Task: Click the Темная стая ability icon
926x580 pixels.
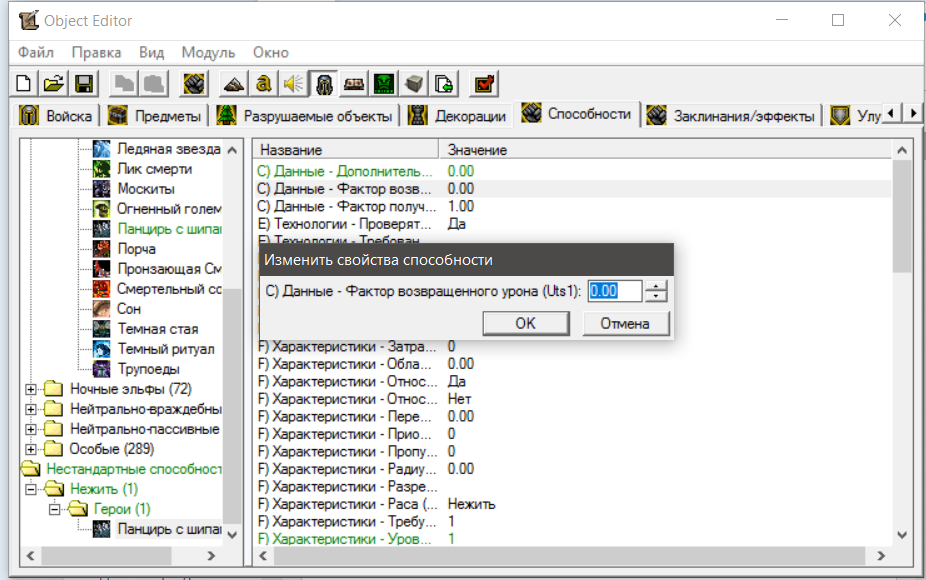Action: click(x=102, y=329)
